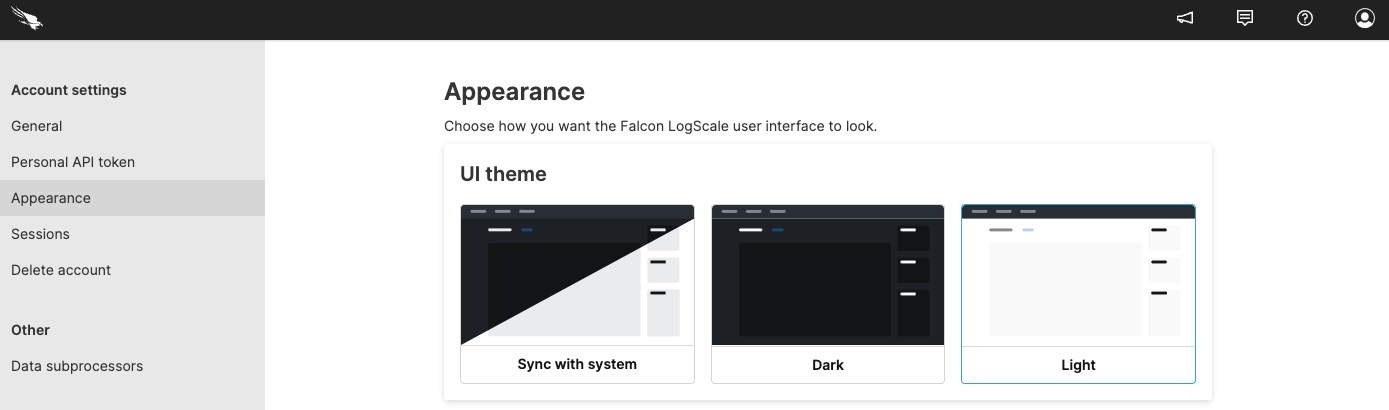Select the Light theme preview image
This screenshot has height=410, width=1389.
pos(1078,276)
